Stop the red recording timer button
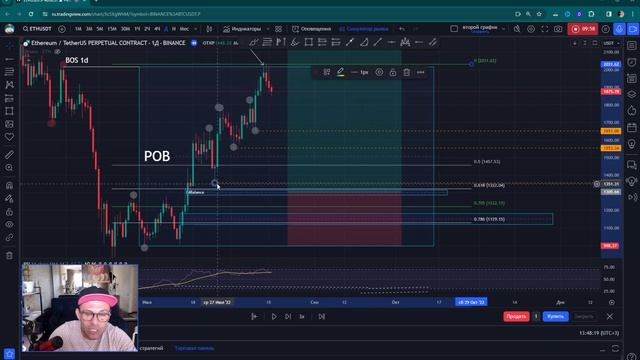Image resolution: width=640 pixels, height=360 pixels. (x=583, y=29)
